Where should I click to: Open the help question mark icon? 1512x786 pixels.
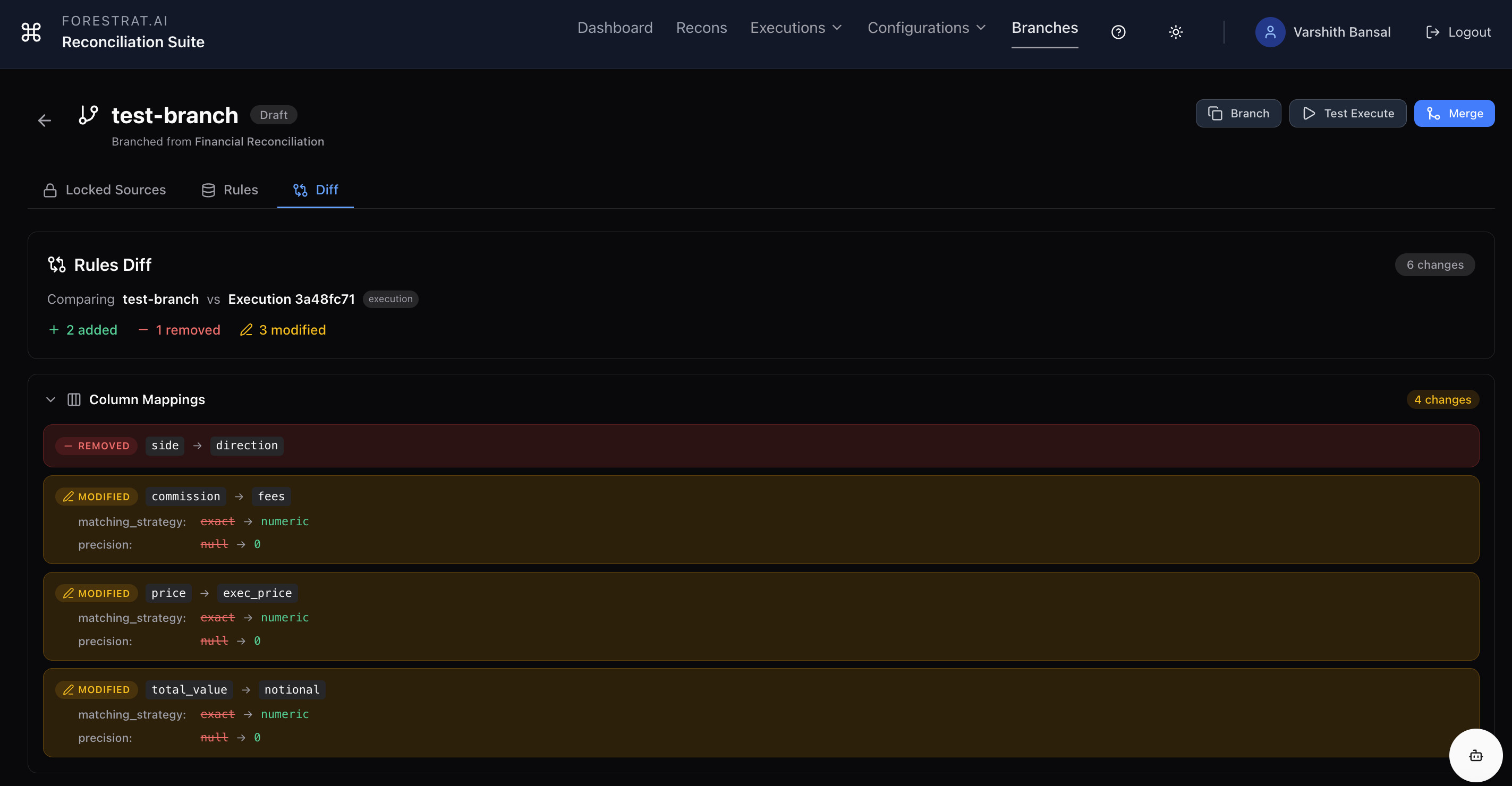click(x=1118, y=32)
